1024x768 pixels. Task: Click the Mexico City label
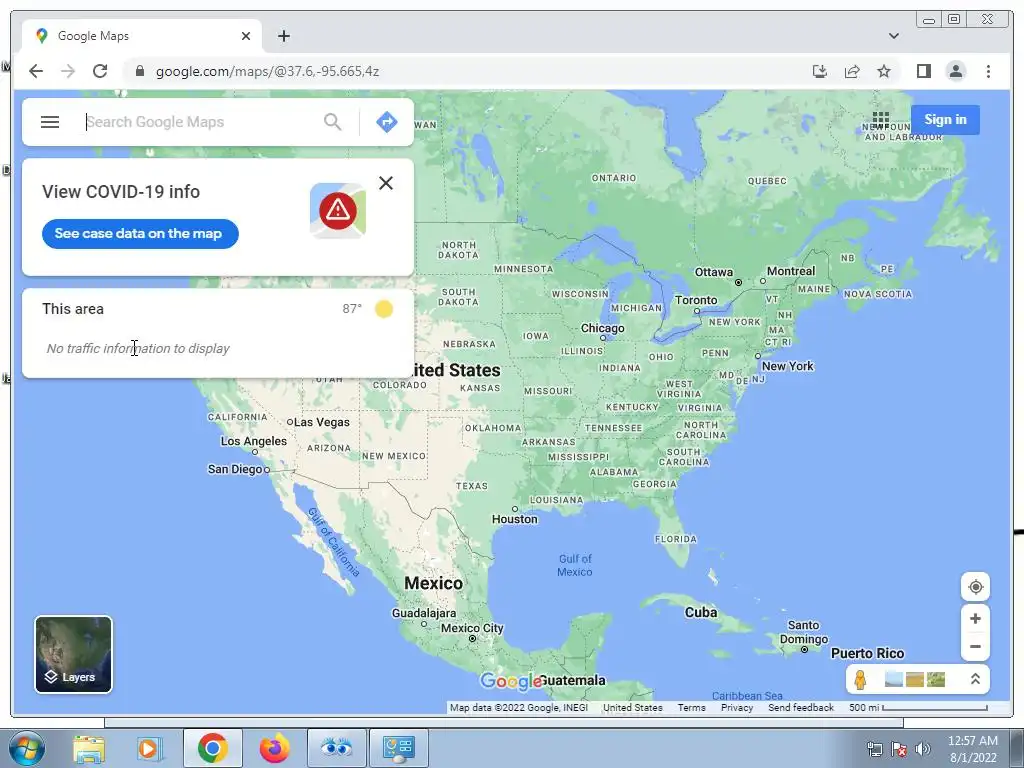point(472,628)
